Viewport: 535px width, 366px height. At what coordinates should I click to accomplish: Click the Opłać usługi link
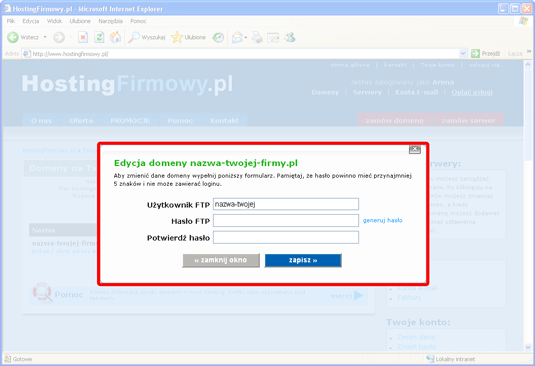[x=472, y=92]
